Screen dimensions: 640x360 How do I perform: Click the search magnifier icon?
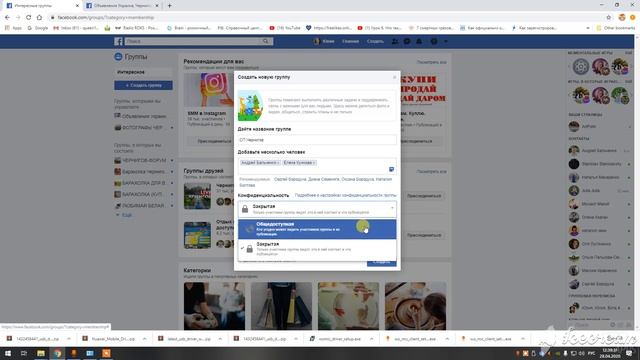point(266,41)
